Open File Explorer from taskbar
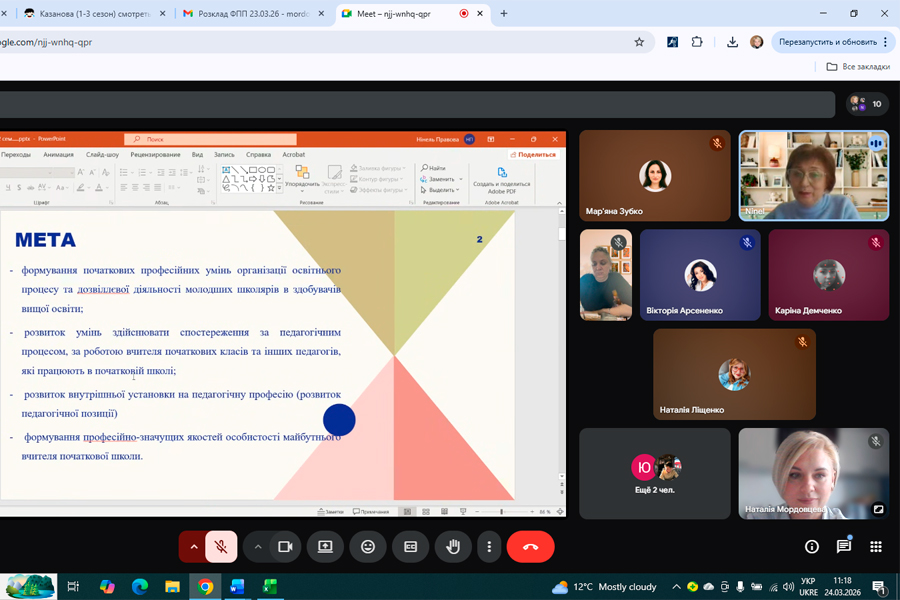900x600 pixels. coord(172,586)
